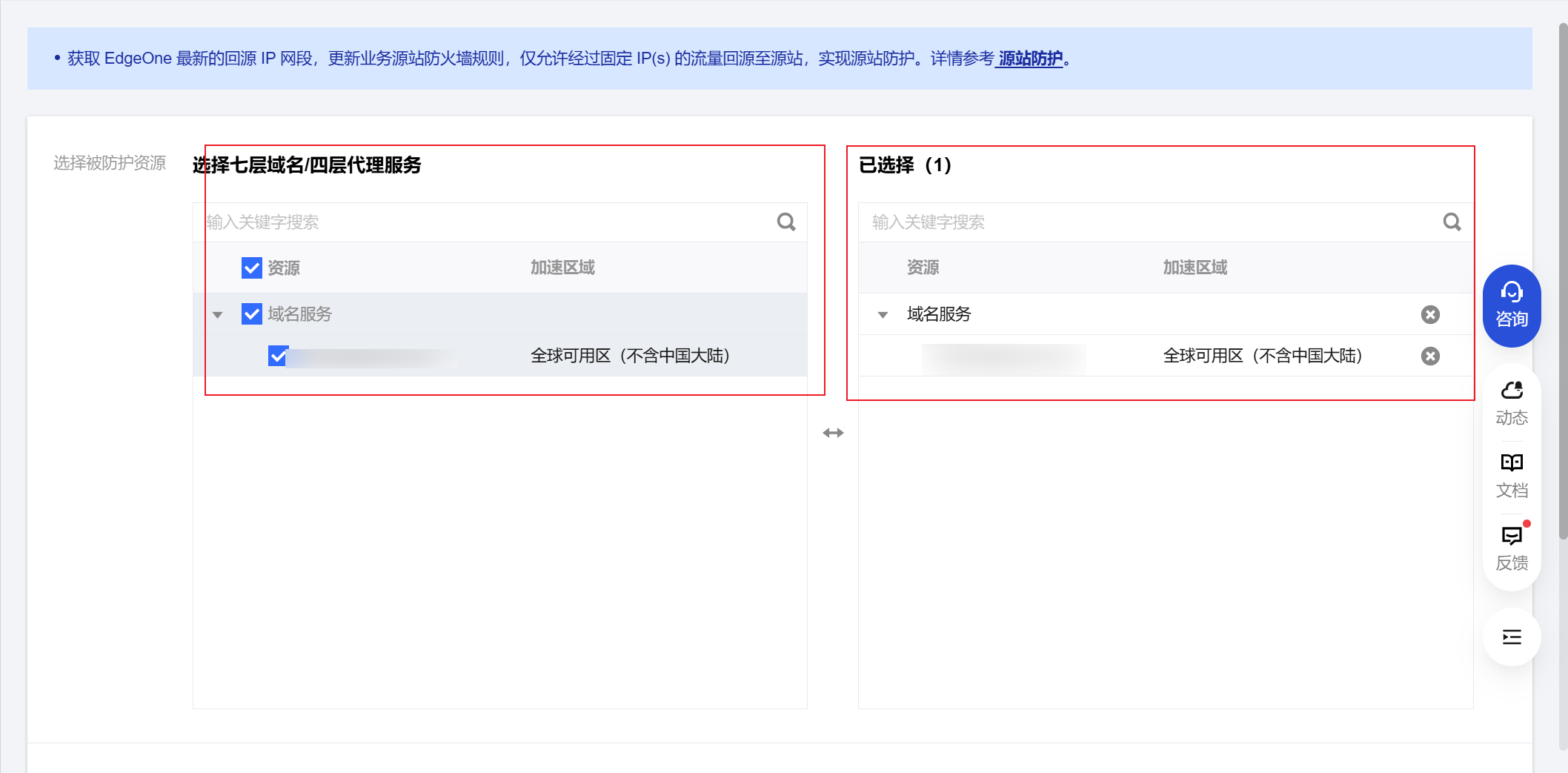Click the transfer arrows icon between panels
The height and width of the screenshot is (773, 1568).
pyautogui.click(x=833, y=433)
